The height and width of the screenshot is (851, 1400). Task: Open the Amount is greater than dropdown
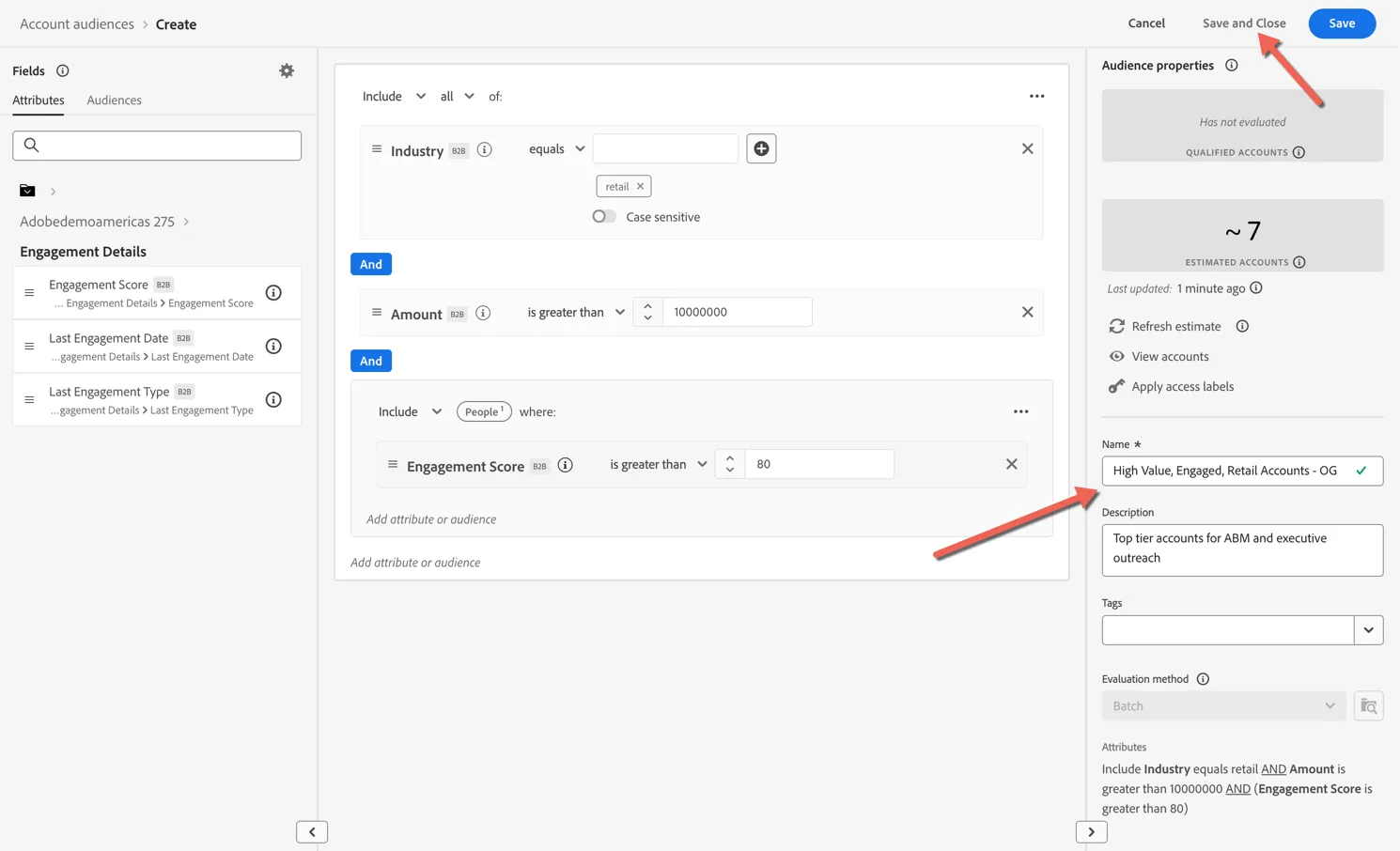[x=576, y=312]
